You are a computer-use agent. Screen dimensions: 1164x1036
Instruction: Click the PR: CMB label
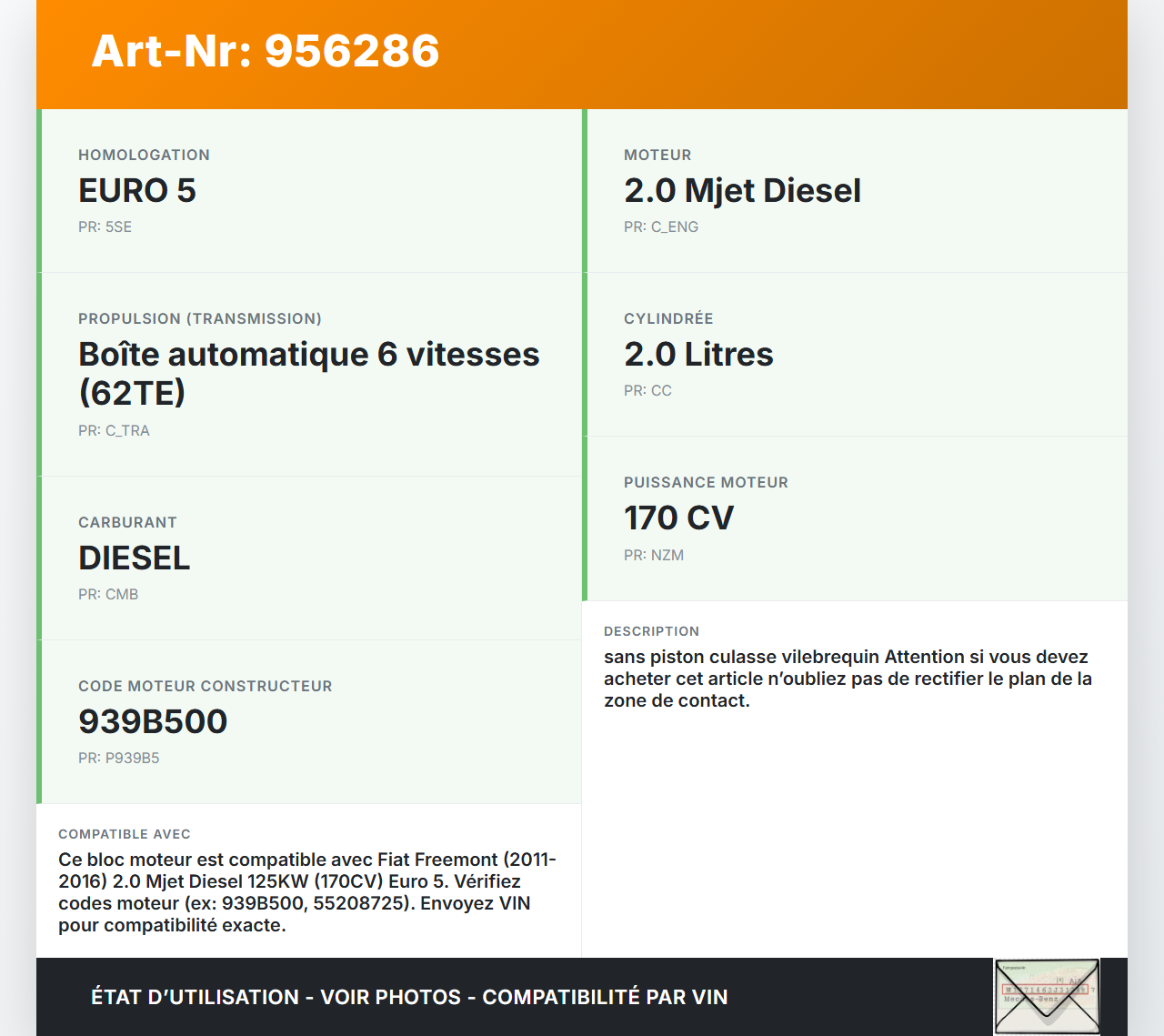(108, 594)
